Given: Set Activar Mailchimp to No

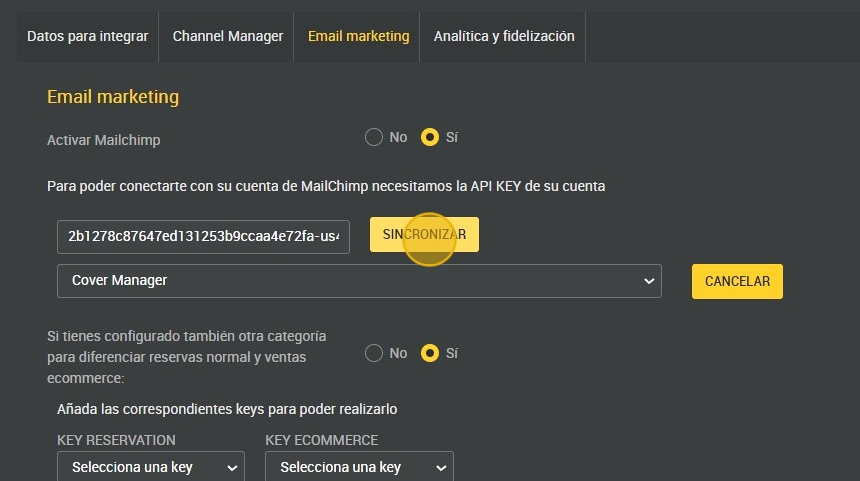Looking at the screenshot, I should click(374, 137).
